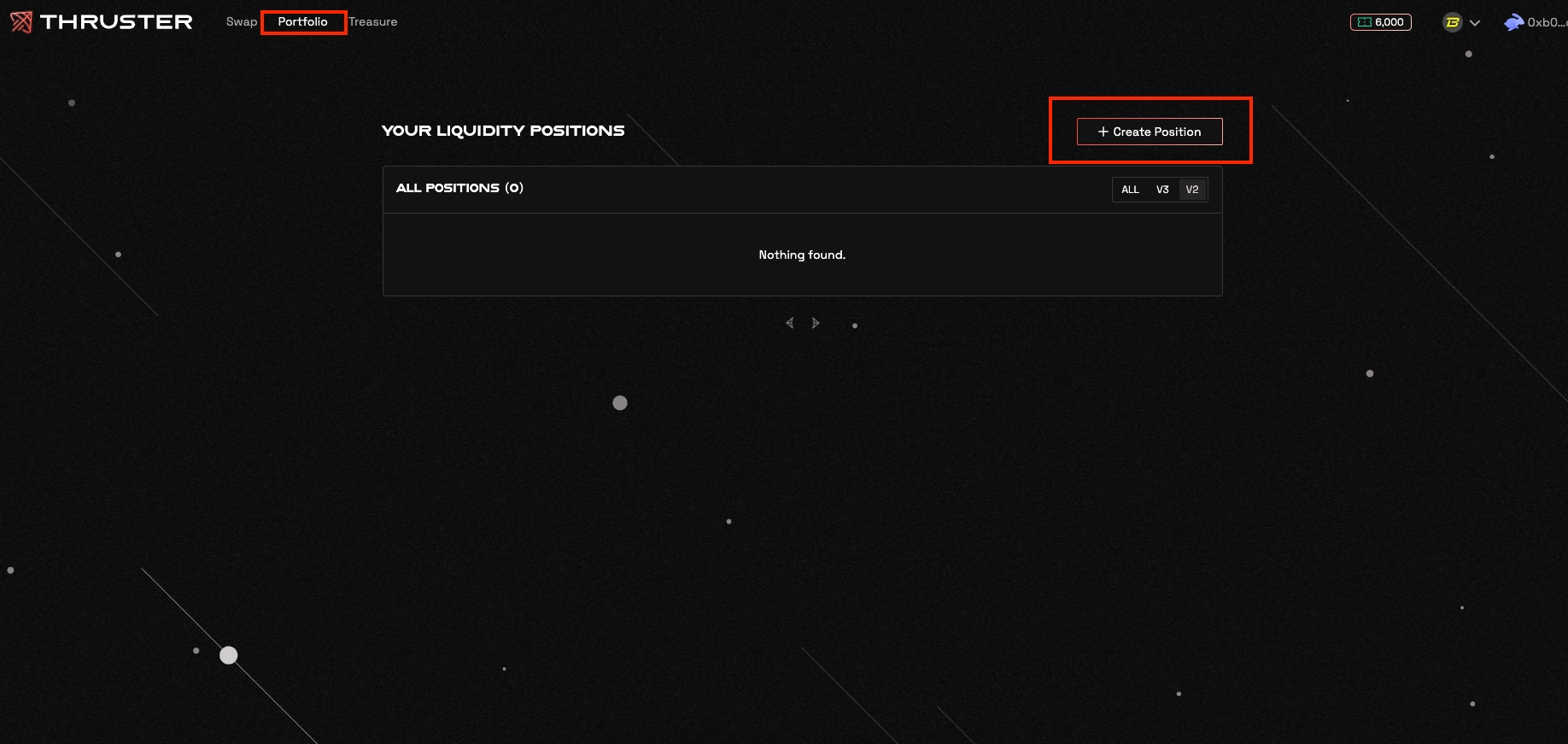
Task: Click the 6,000 points value
Action: click(x=1389, y=22)
